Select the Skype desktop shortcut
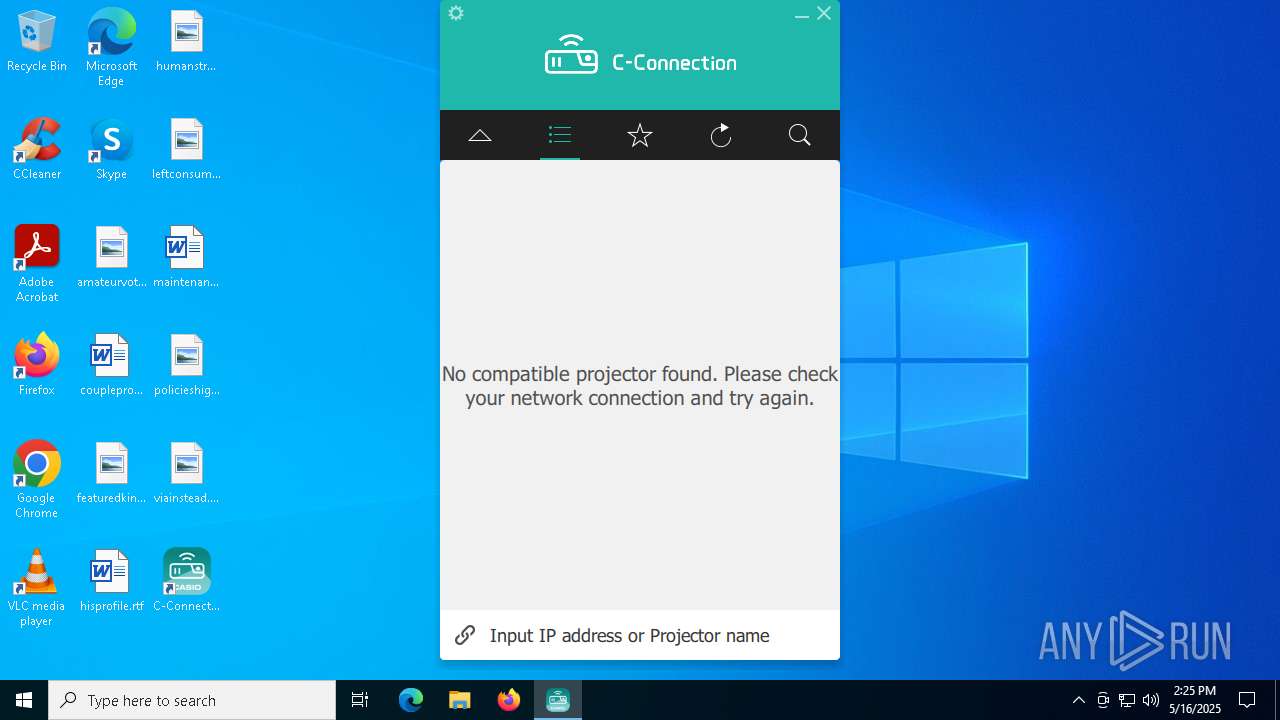The image size is (1280, 720). coord(111,150)
